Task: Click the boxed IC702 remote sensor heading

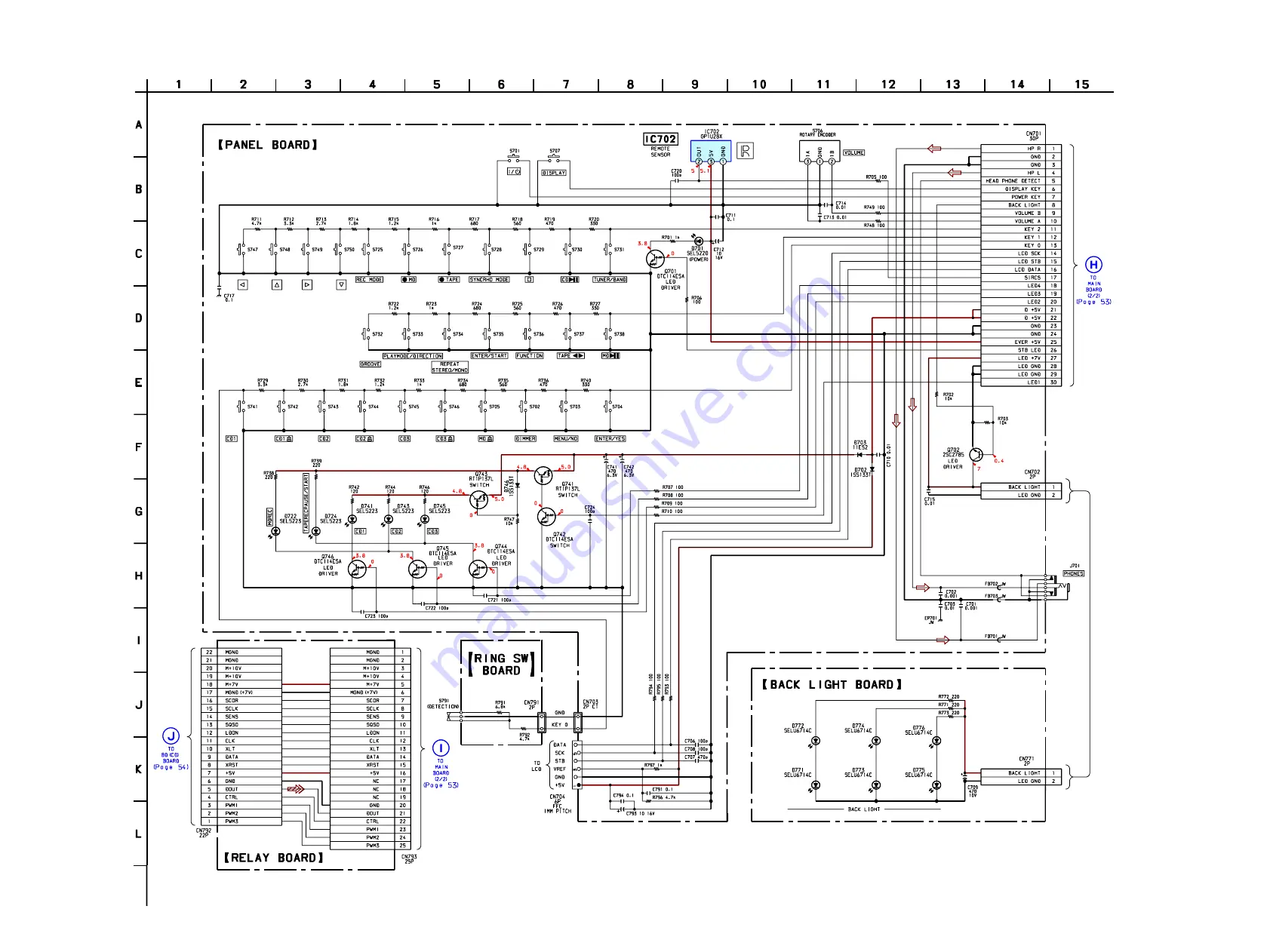Action: (660, 139)
